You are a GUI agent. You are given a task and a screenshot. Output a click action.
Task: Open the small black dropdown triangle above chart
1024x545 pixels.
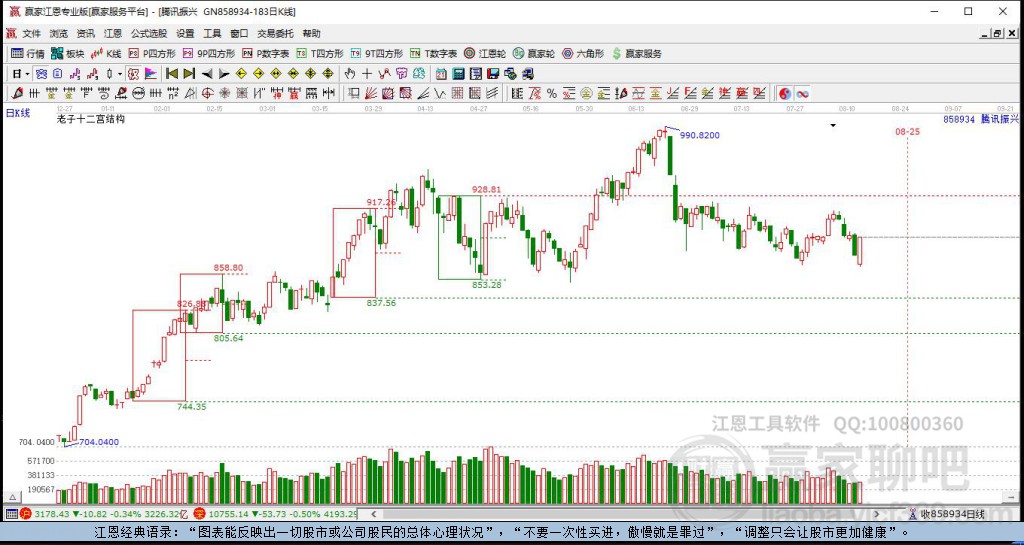point(833,125)
